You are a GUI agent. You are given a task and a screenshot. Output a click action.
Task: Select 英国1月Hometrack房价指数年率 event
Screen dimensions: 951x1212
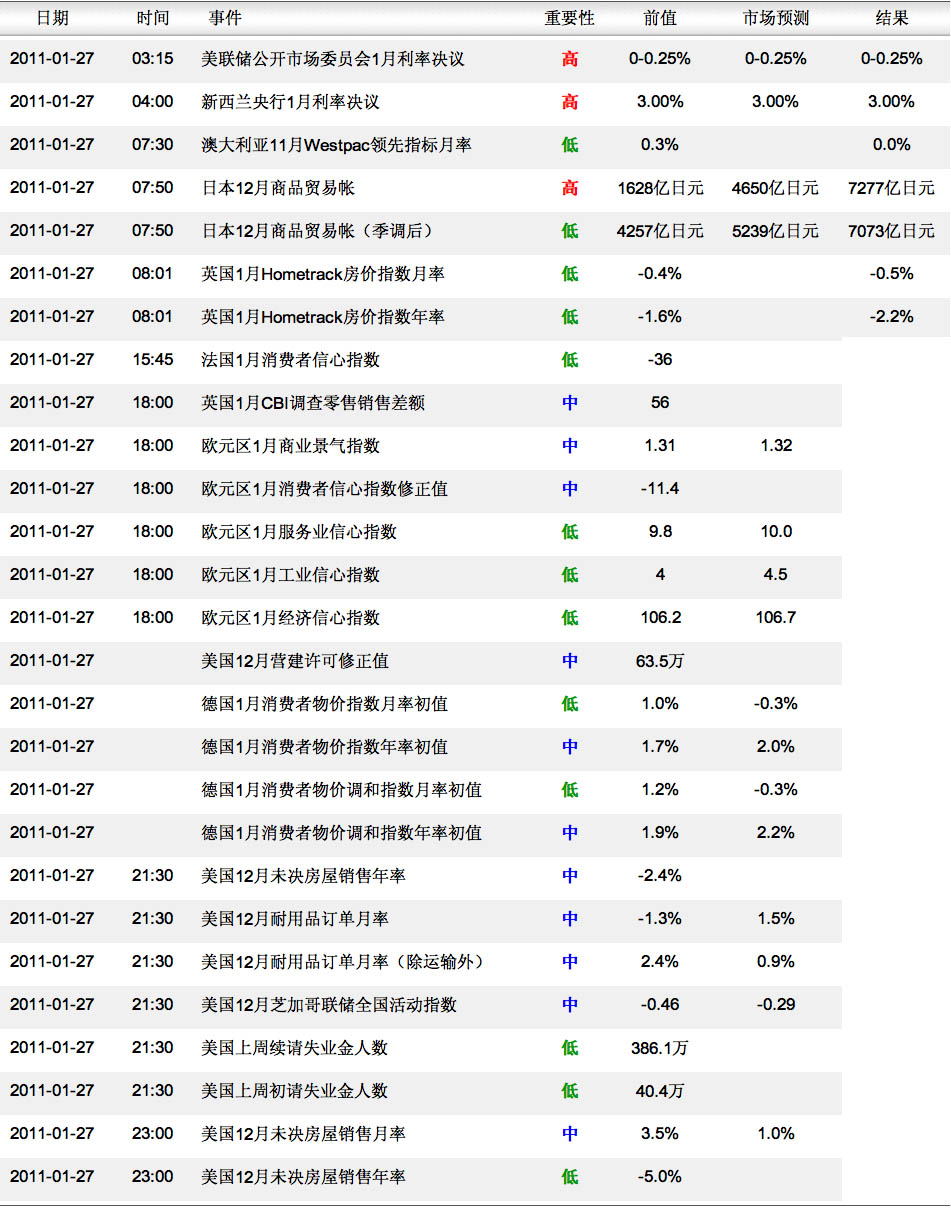click(323, 317)
